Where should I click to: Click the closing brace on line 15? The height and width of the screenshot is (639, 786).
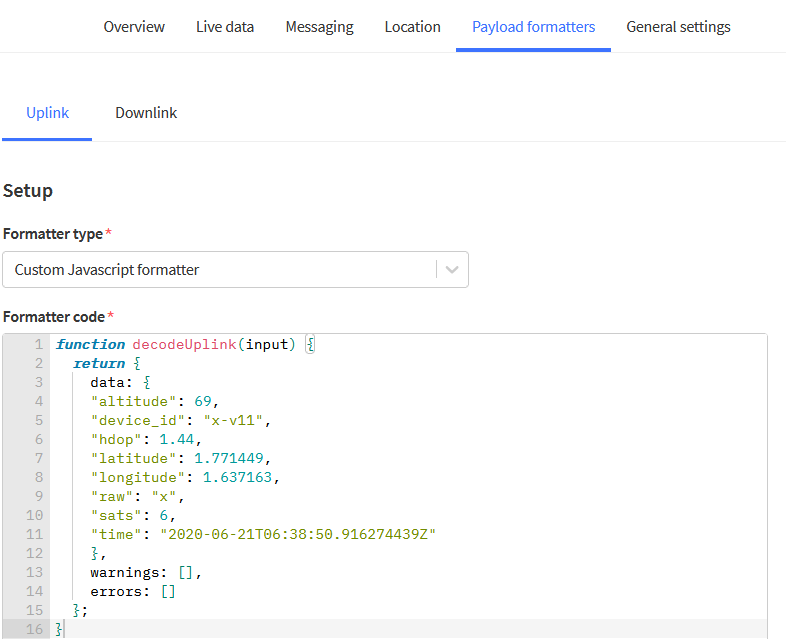point(76,610)
